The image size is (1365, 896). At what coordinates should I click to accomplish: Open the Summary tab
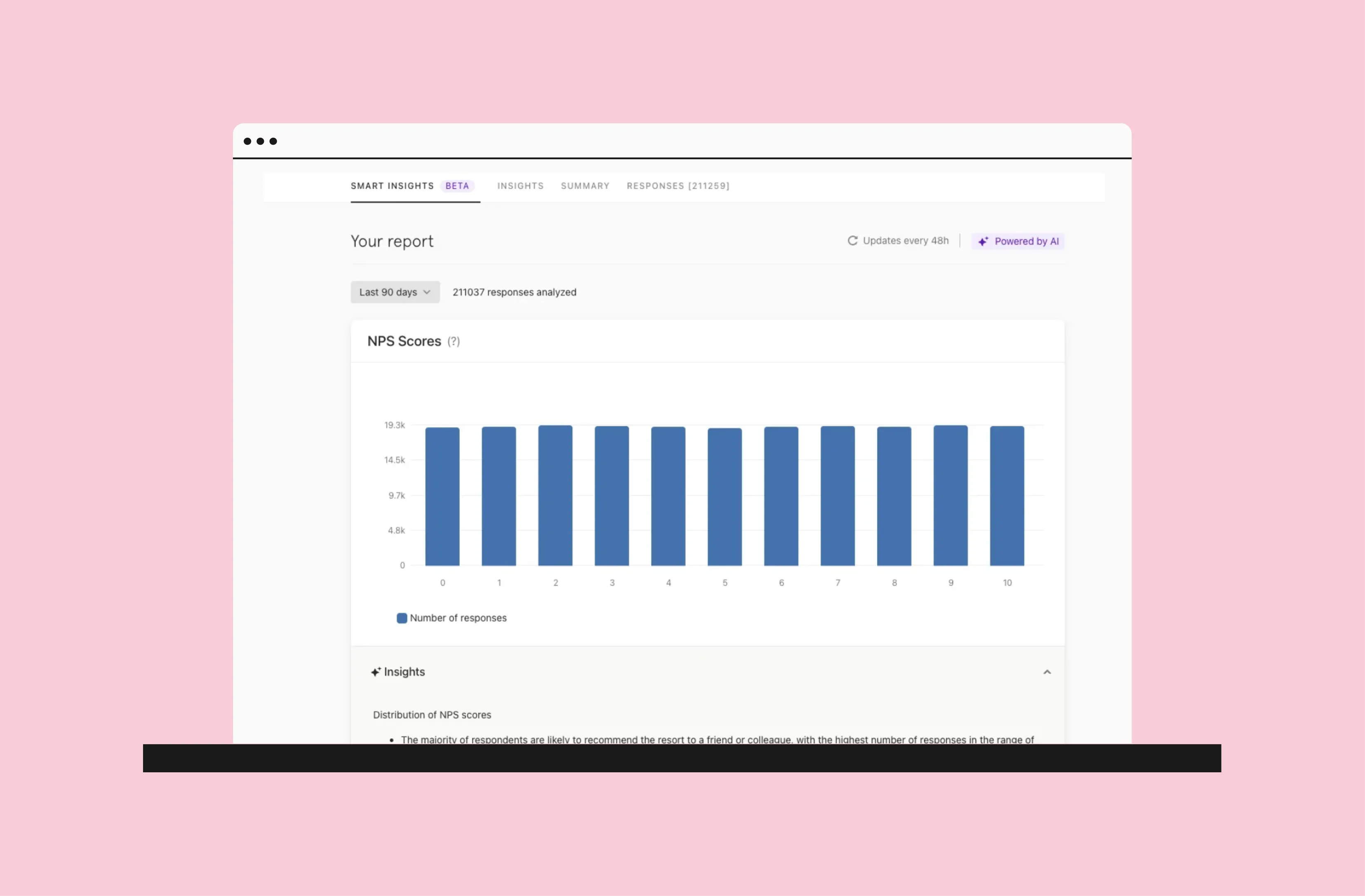tap(585, 186)
